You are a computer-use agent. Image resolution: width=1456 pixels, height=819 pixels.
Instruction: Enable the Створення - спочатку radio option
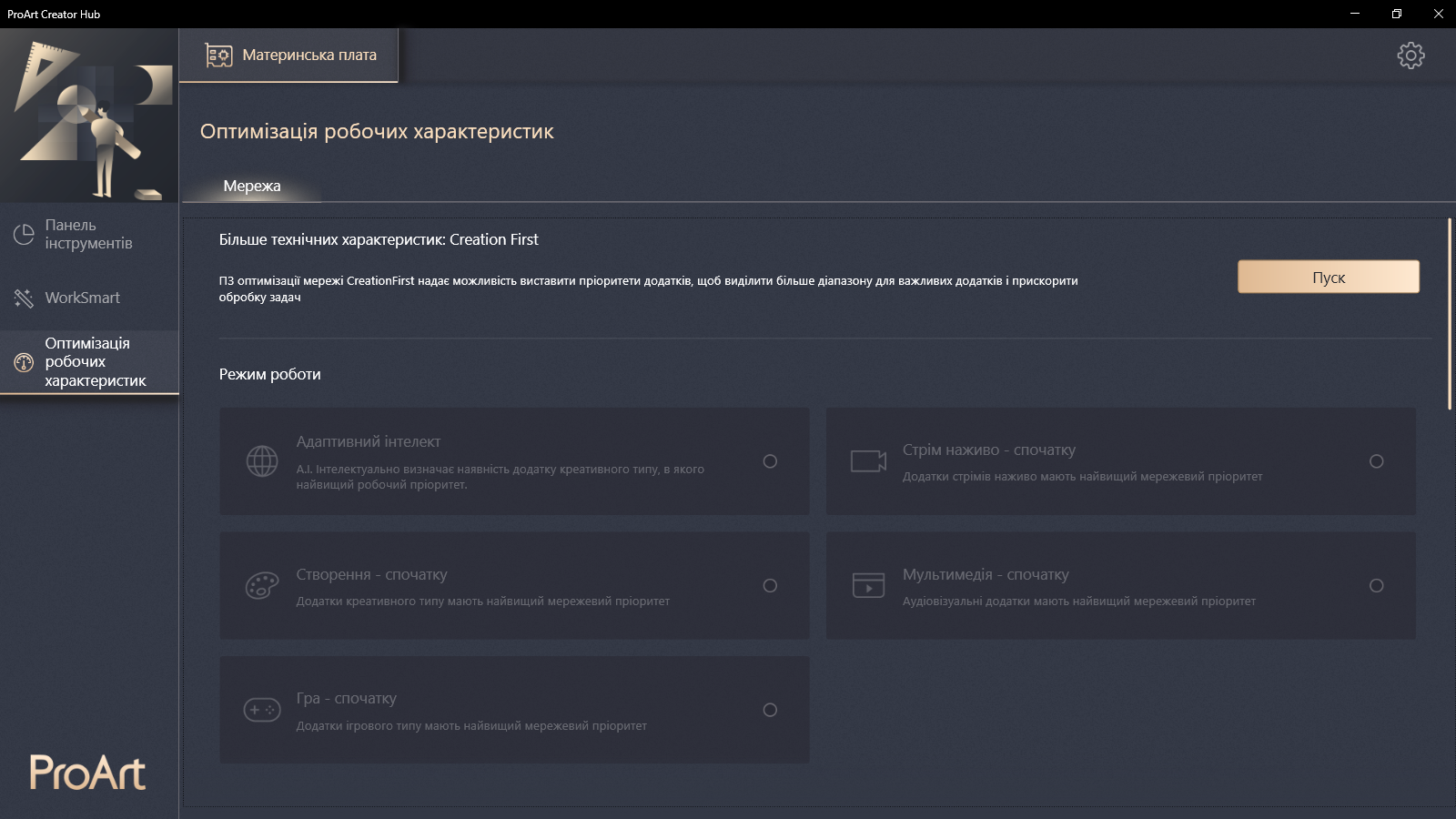pos(770,586)
